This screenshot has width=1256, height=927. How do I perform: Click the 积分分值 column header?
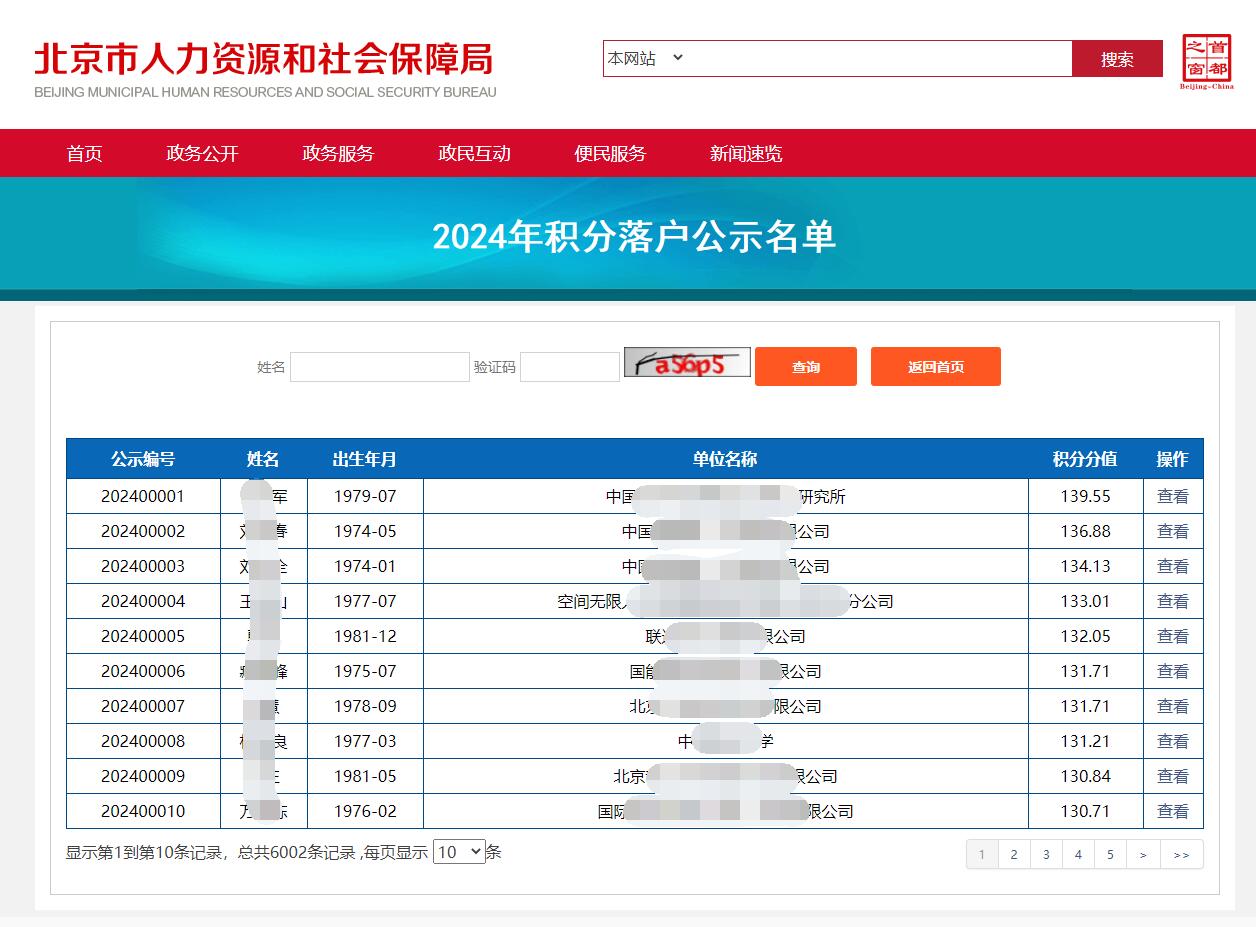[x=1085, y=459]
